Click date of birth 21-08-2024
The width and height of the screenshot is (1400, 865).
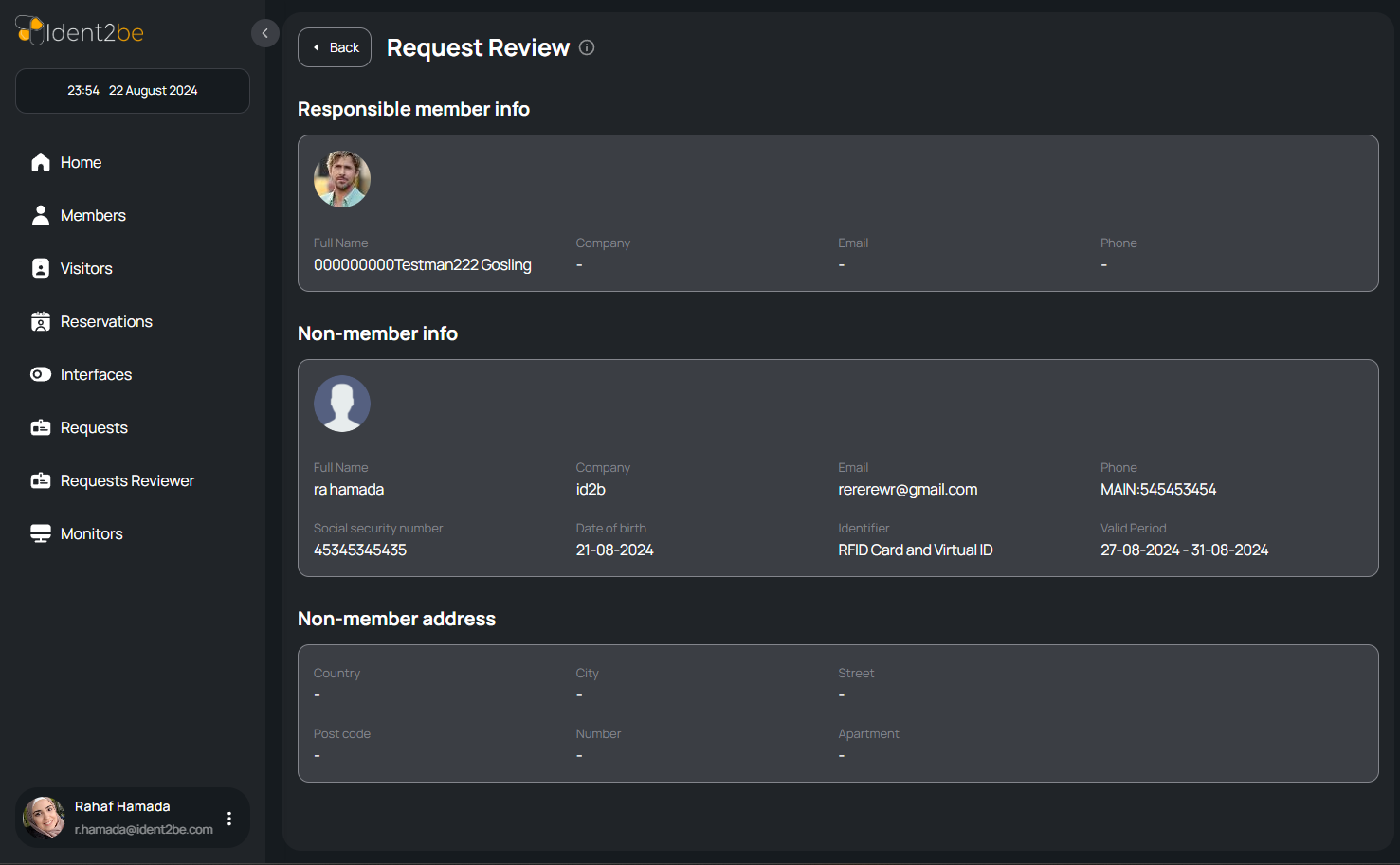point(615,550)
